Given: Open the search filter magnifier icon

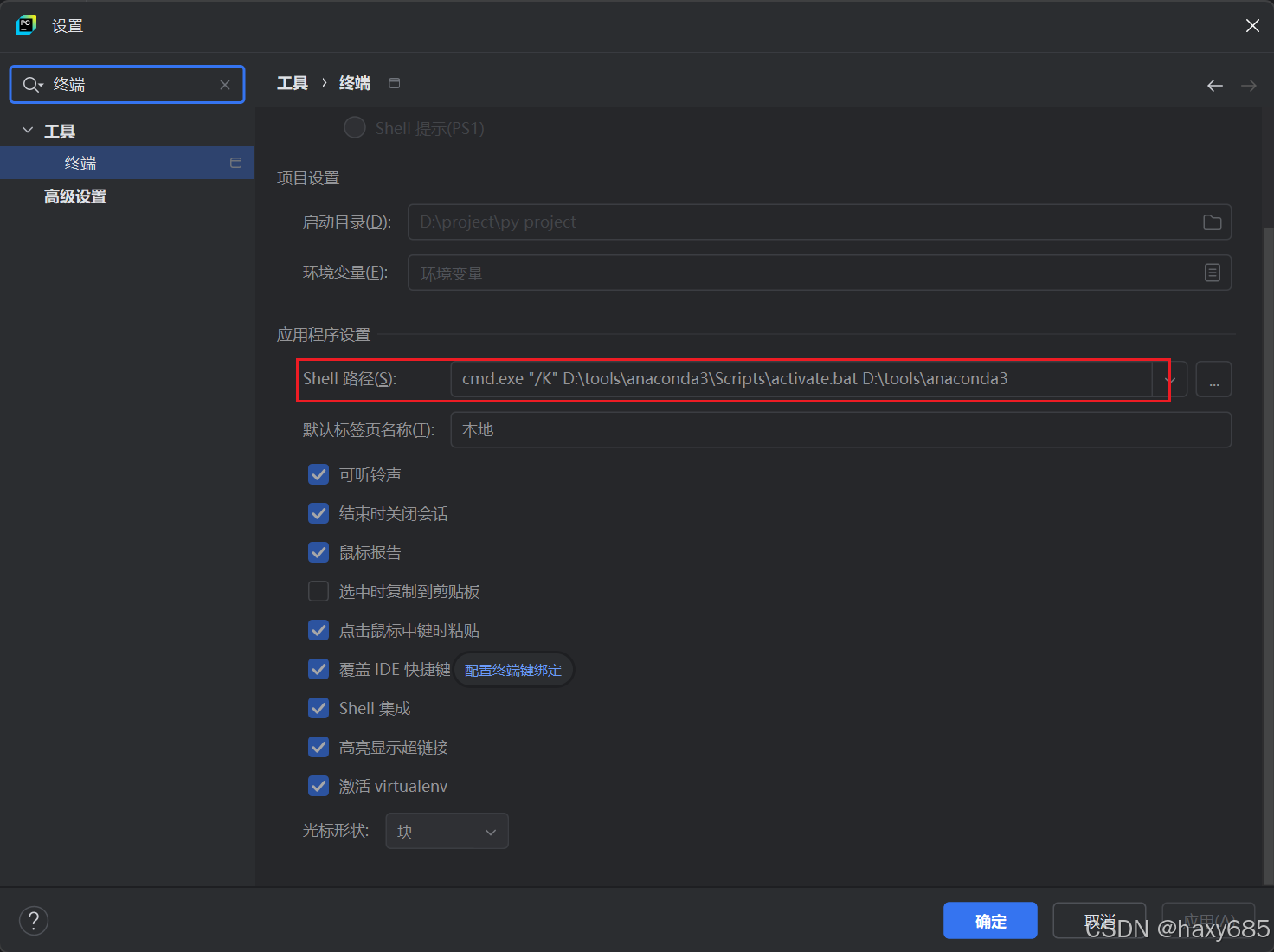Looking at the screenshot, I should pos(31,84).
